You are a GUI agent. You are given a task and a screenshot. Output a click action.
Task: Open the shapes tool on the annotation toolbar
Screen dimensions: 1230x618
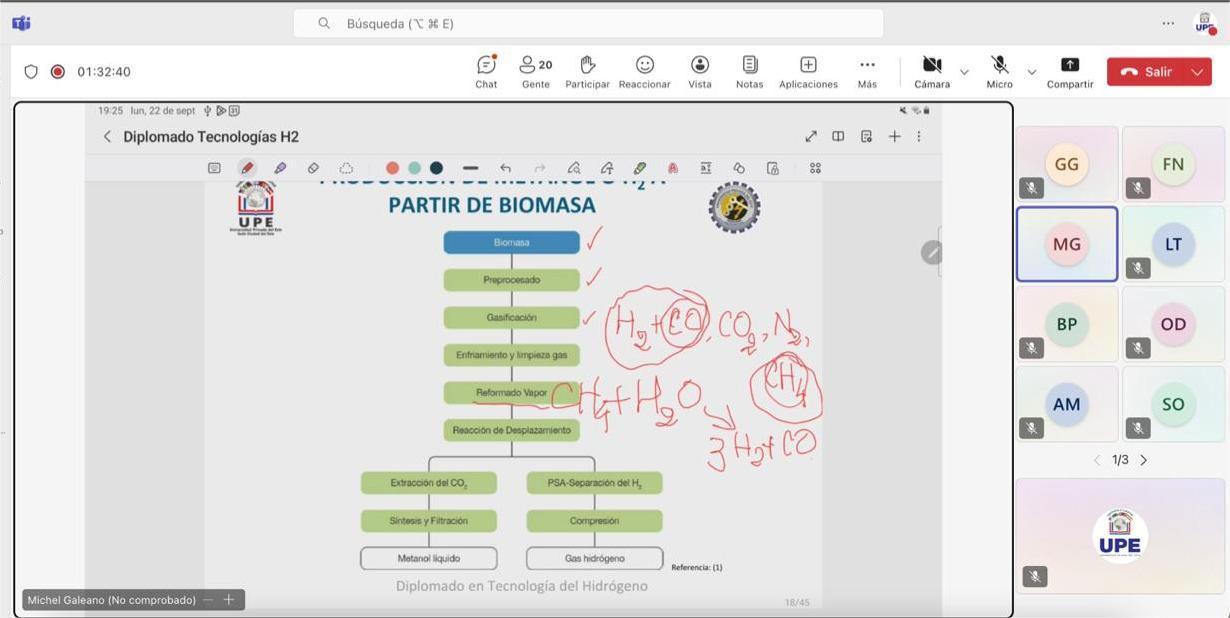(x=738, y=167)
